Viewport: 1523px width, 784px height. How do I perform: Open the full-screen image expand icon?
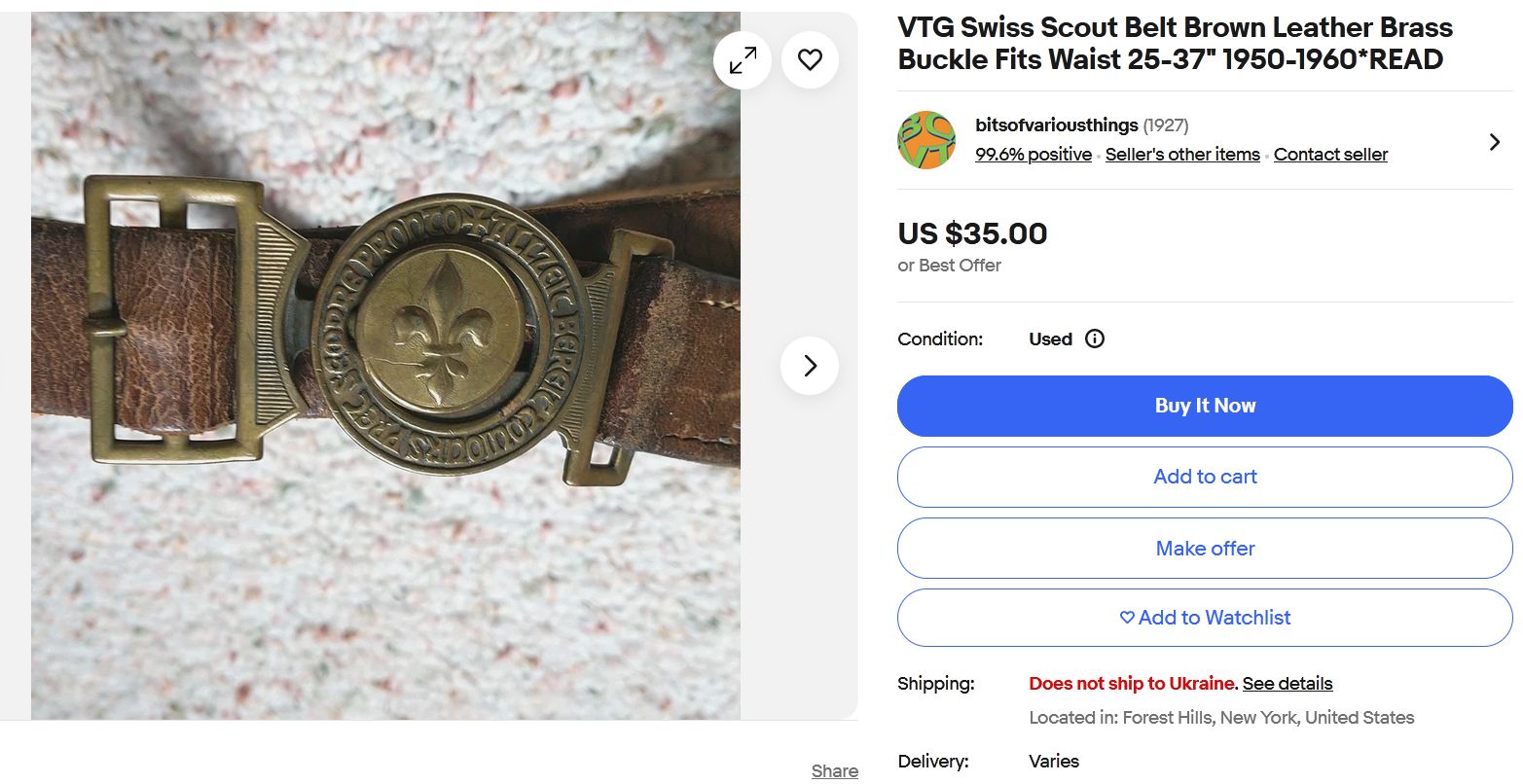(743, 60)
